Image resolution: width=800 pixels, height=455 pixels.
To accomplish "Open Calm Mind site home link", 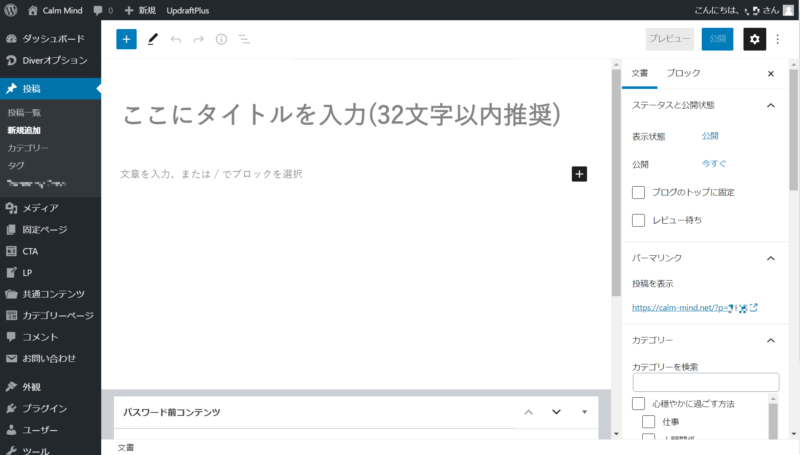I will pyautogui.click(x=55, y=10).
